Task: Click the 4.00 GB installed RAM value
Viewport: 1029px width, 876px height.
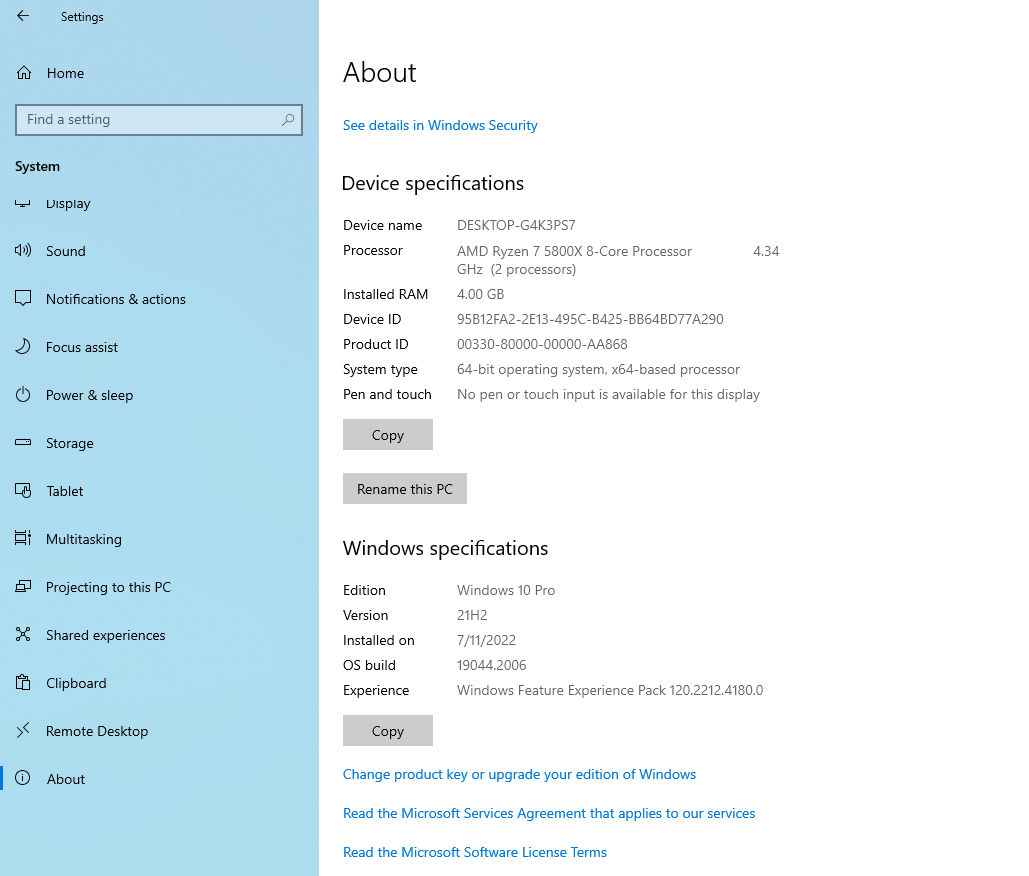Action: coord(480,294)
